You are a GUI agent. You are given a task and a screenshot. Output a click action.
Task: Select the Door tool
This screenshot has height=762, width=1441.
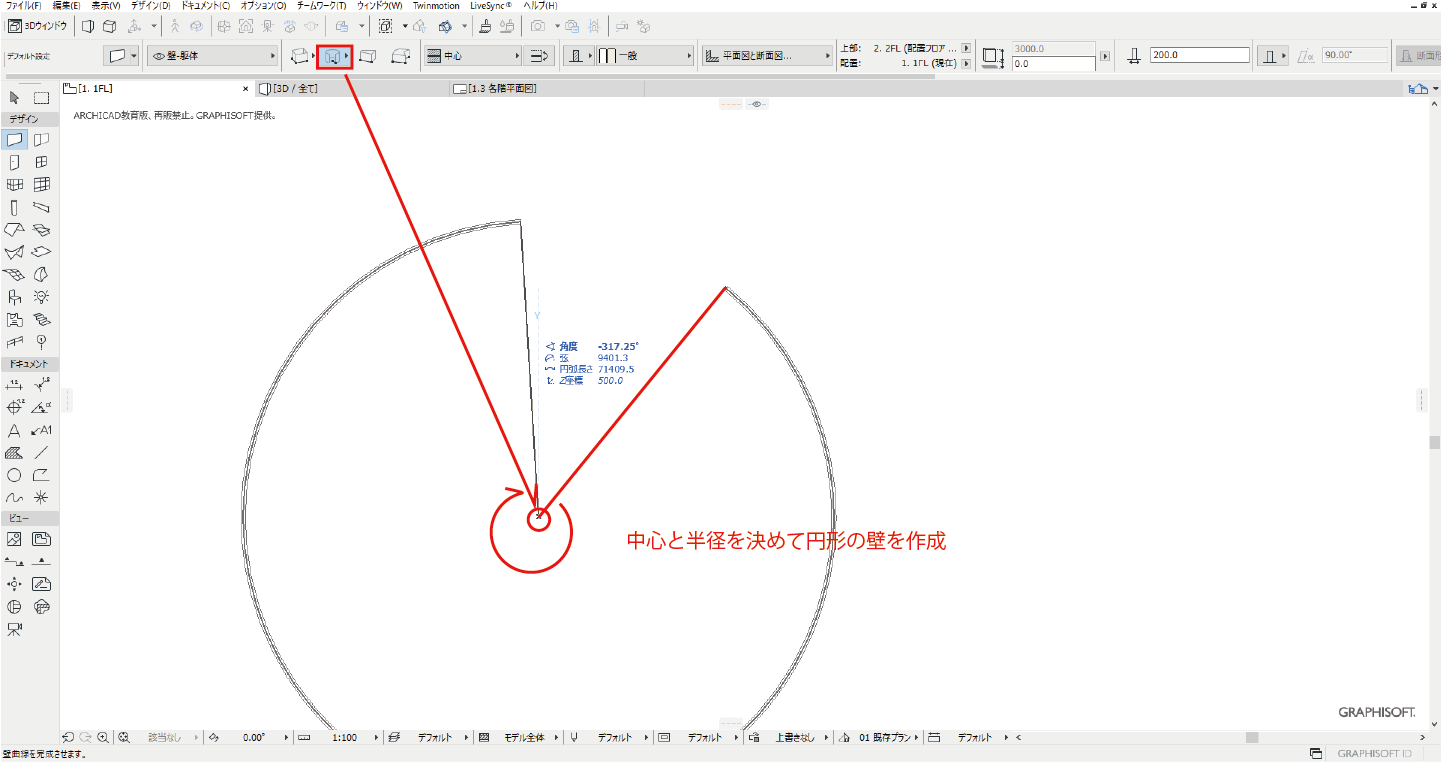pos(14,162)
